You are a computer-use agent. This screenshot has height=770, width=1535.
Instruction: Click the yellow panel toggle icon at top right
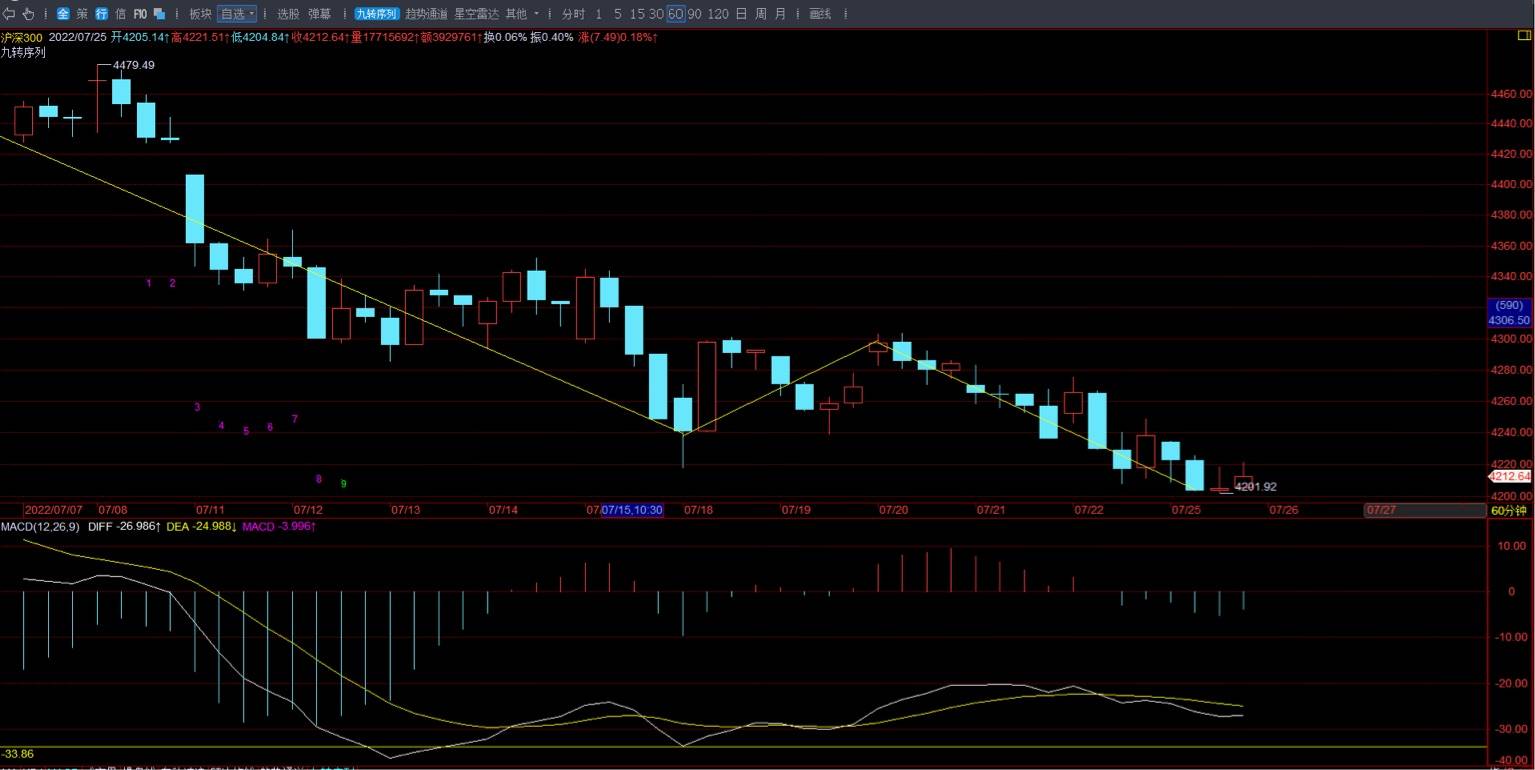[x=1524, y=37]
